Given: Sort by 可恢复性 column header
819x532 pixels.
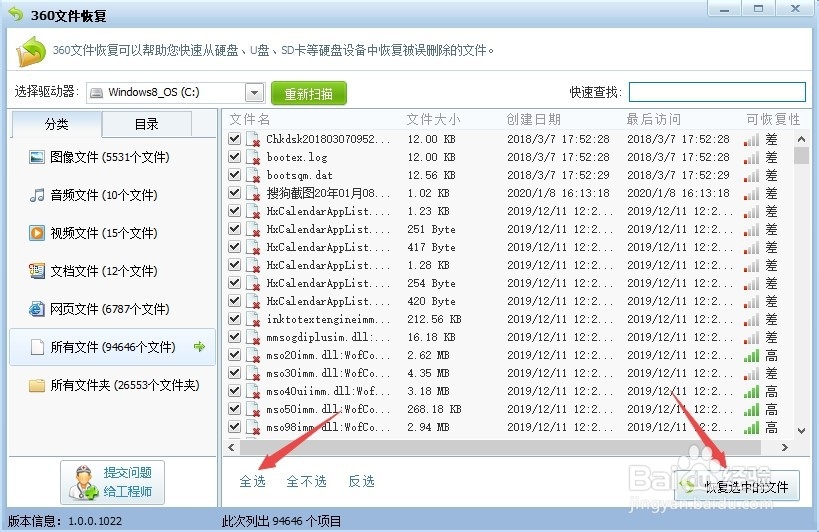Looking at the screenshot, I should tap(773, 120).
